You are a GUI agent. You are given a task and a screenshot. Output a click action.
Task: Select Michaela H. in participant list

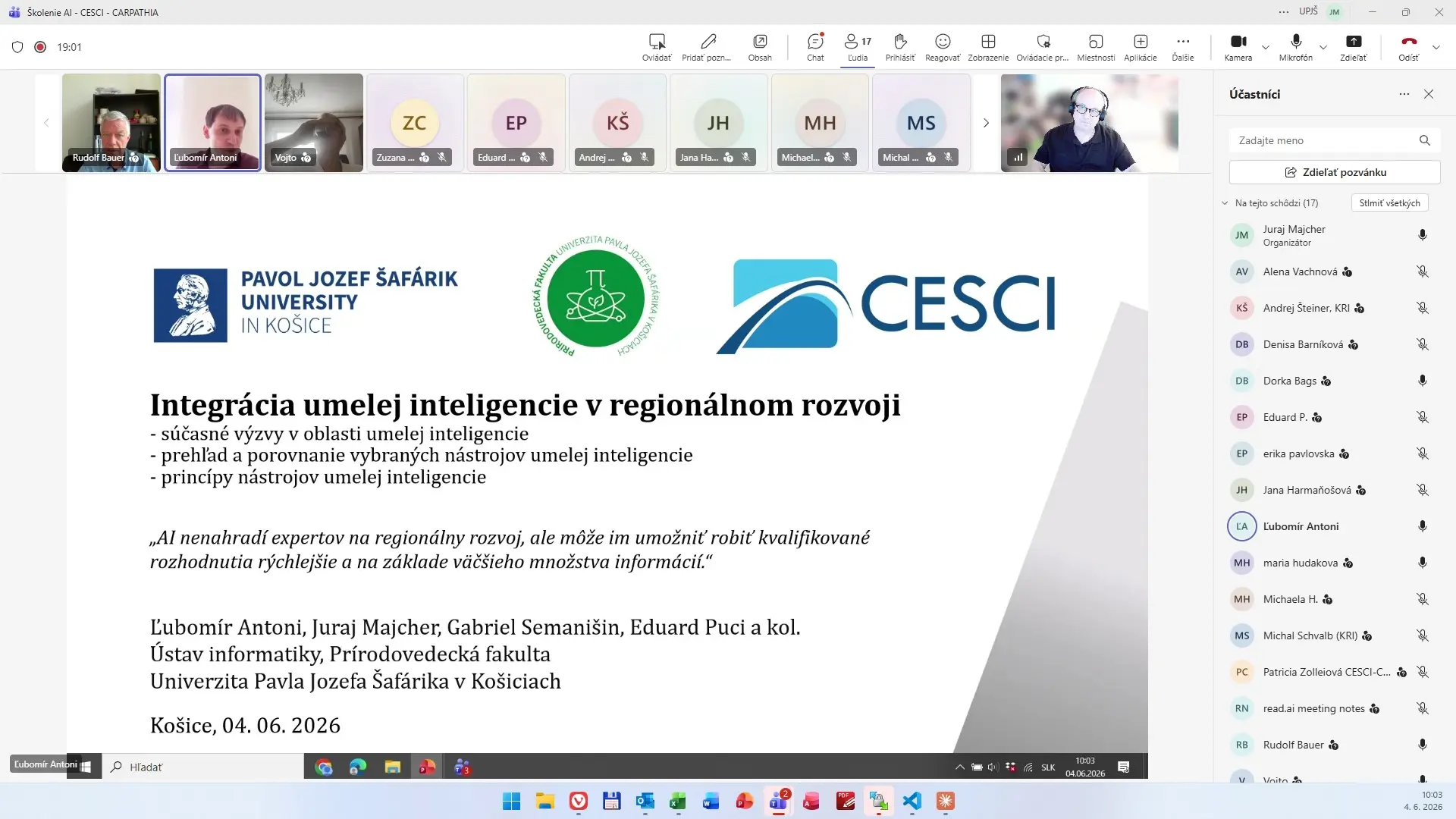pyautogui.click(x=1333, y=599)
